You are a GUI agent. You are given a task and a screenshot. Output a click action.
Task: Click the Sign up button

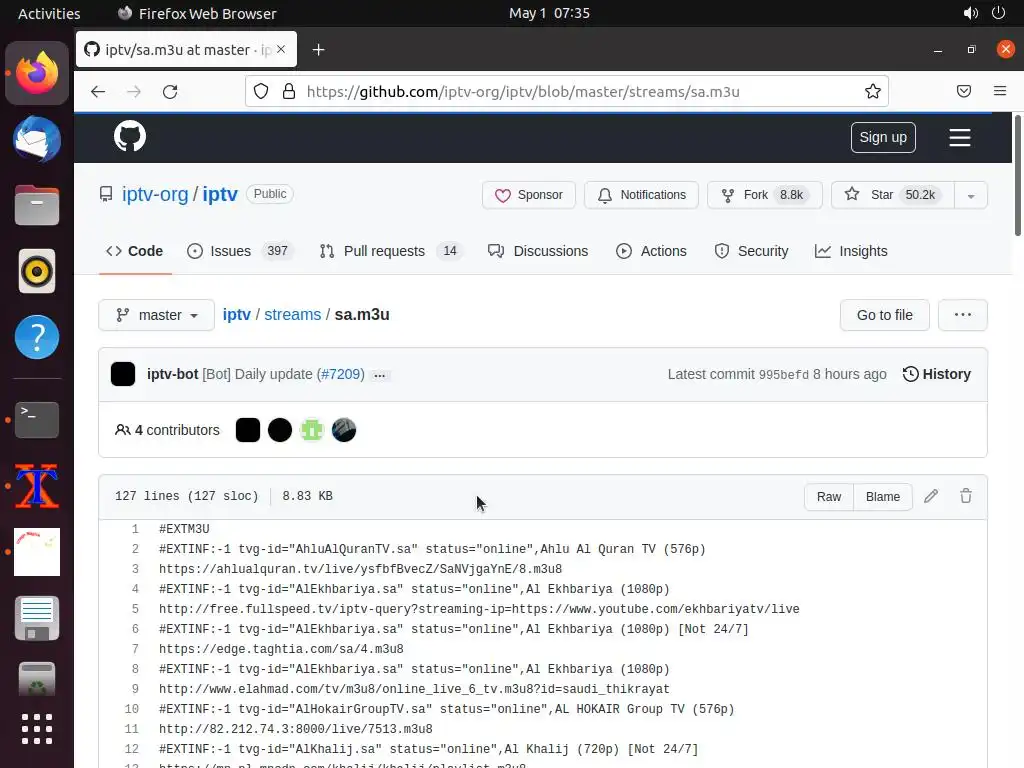[883, 137]
